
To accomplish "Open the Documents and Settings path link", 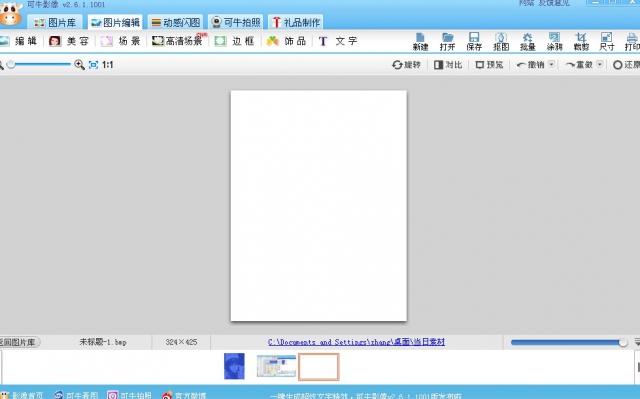I will pos(356,342).
